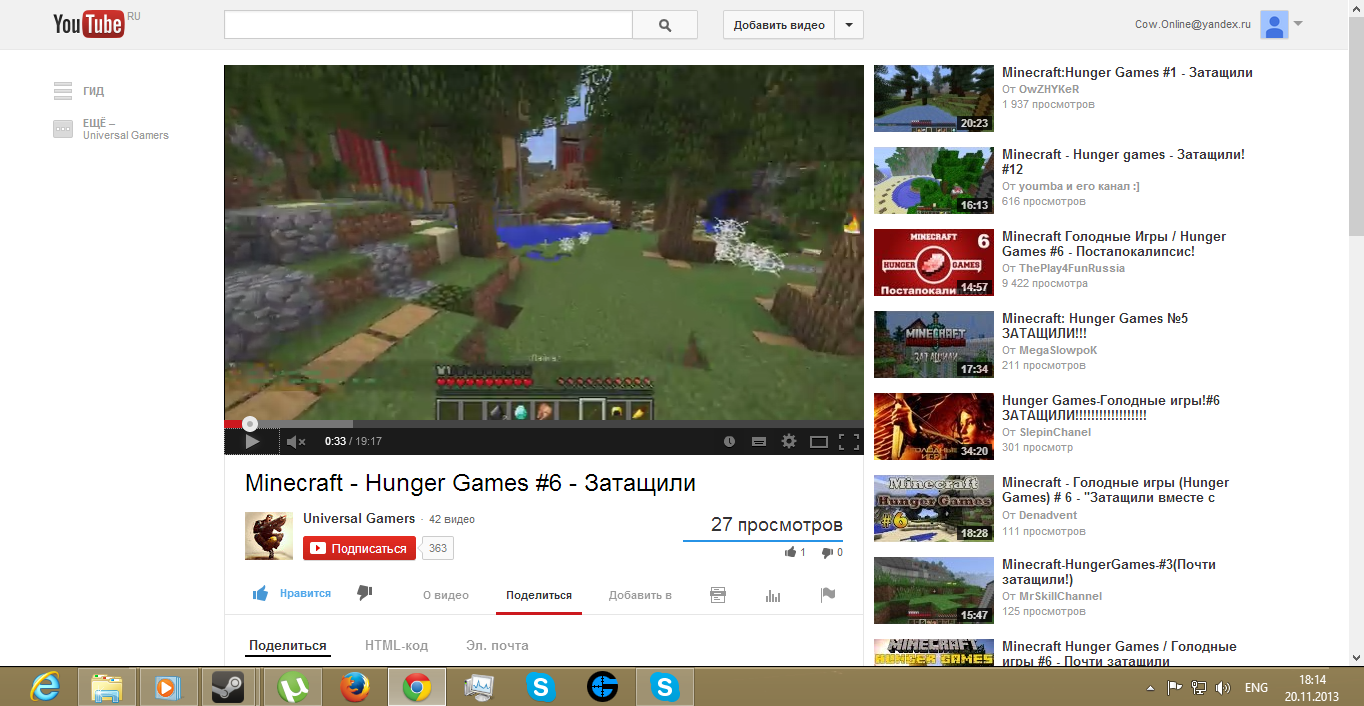Click the 363 subscriber count
1364x706 pixels.
coord(438,548)
